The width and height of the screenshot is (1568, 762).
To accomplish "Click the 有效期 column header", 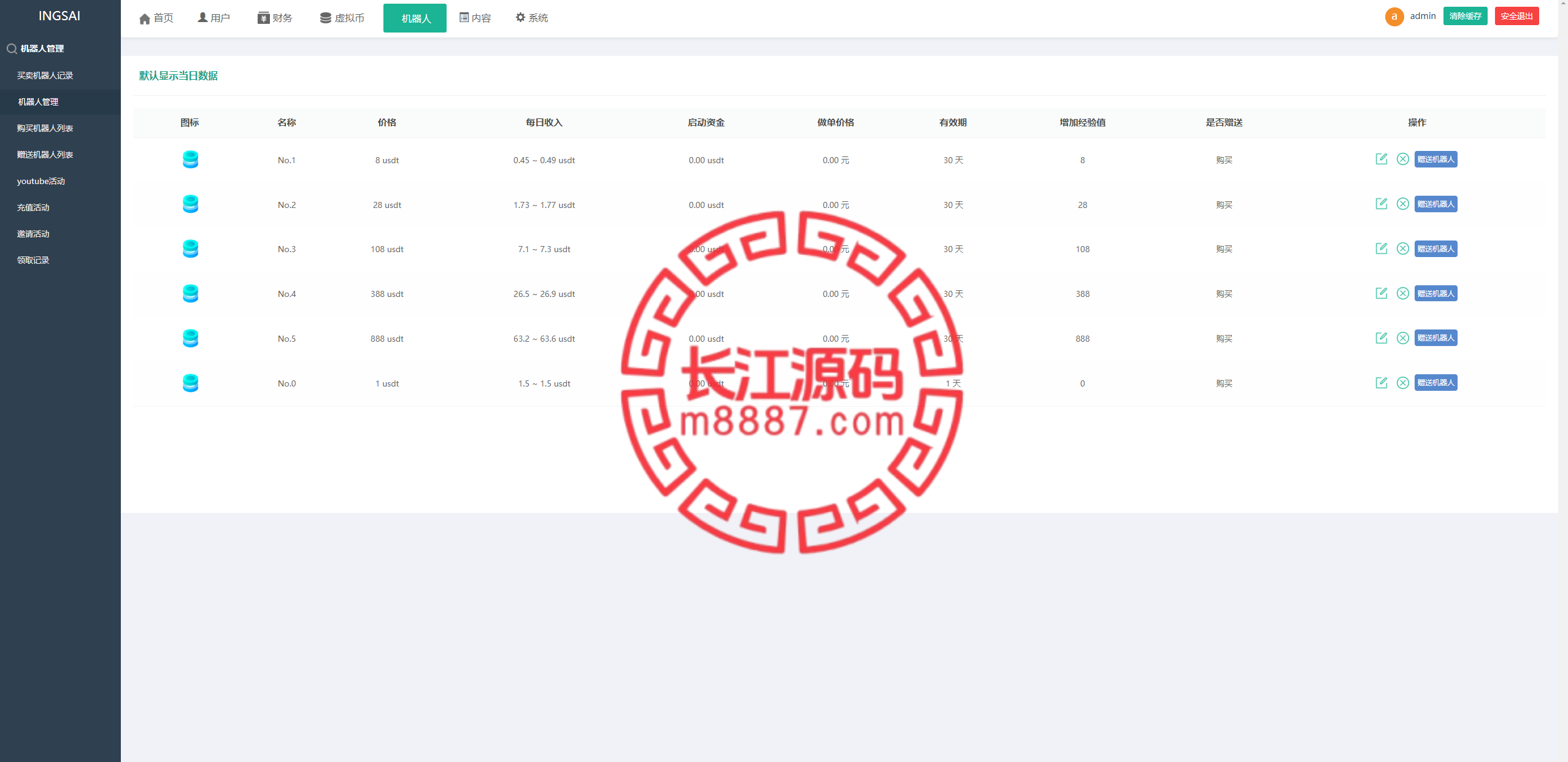I will coord(953,122).
